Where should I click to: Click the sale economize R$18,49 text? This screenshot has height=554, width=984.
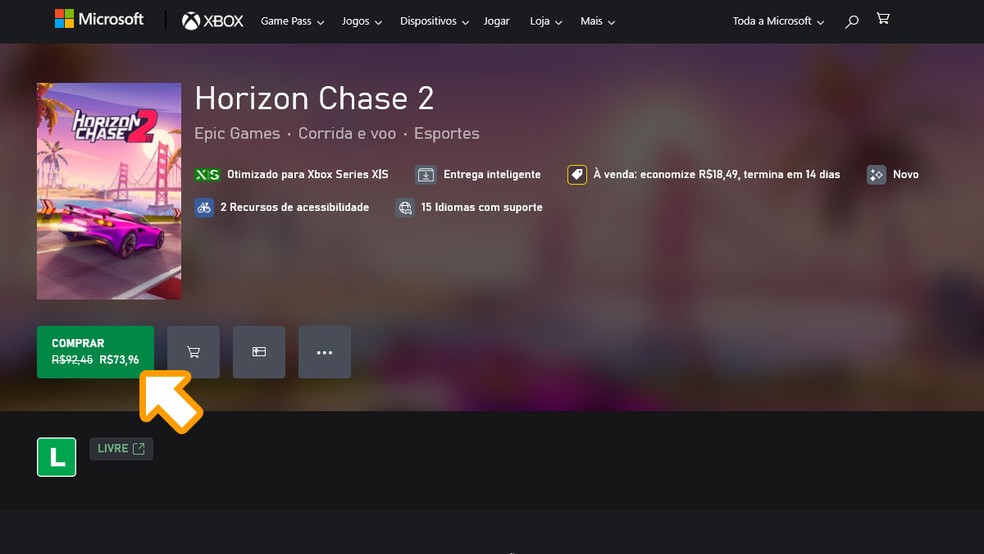coord(717,174)
